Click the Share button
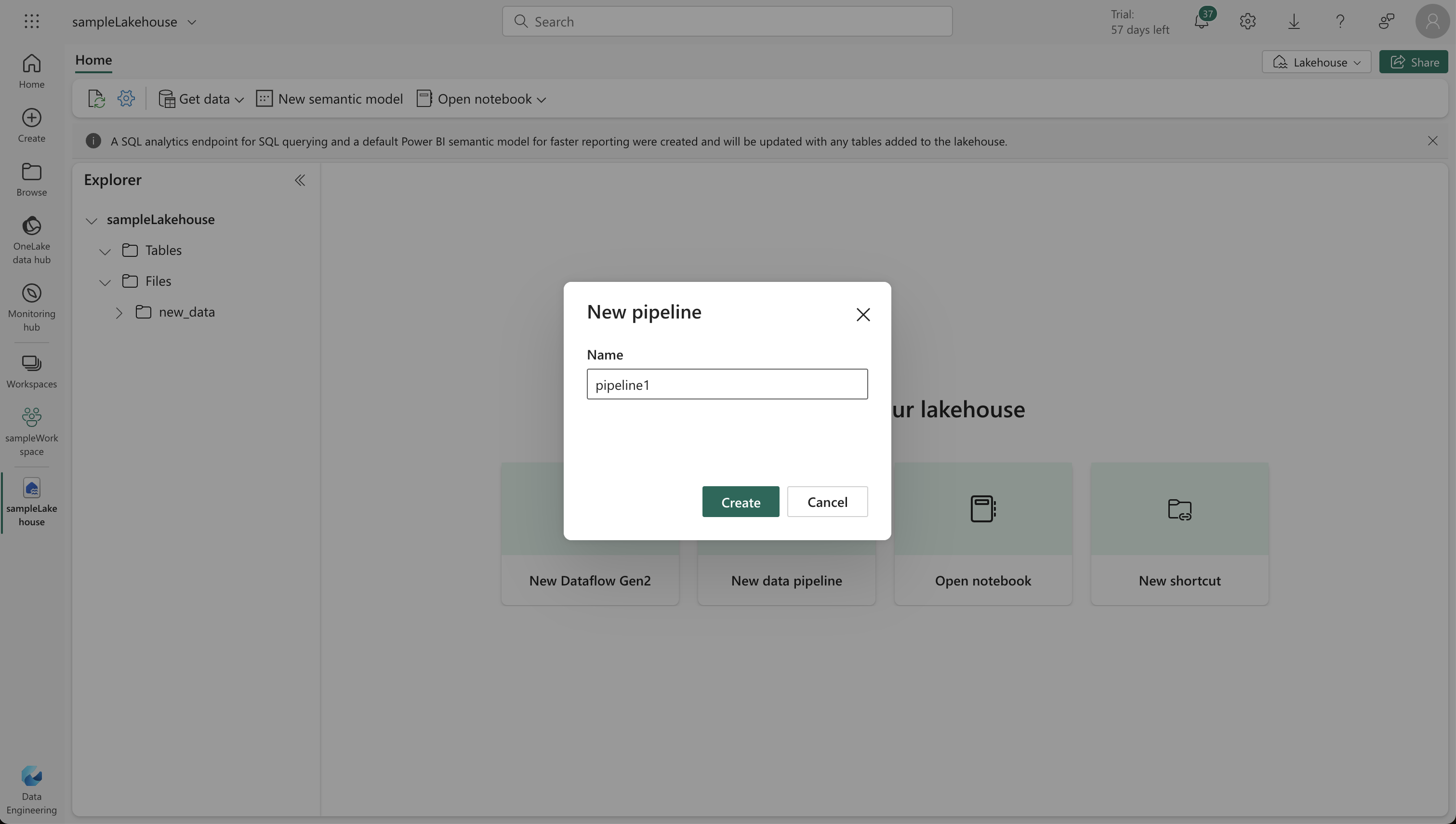The height and width of the screenshot is (824, 1456). click(1413, 62)
